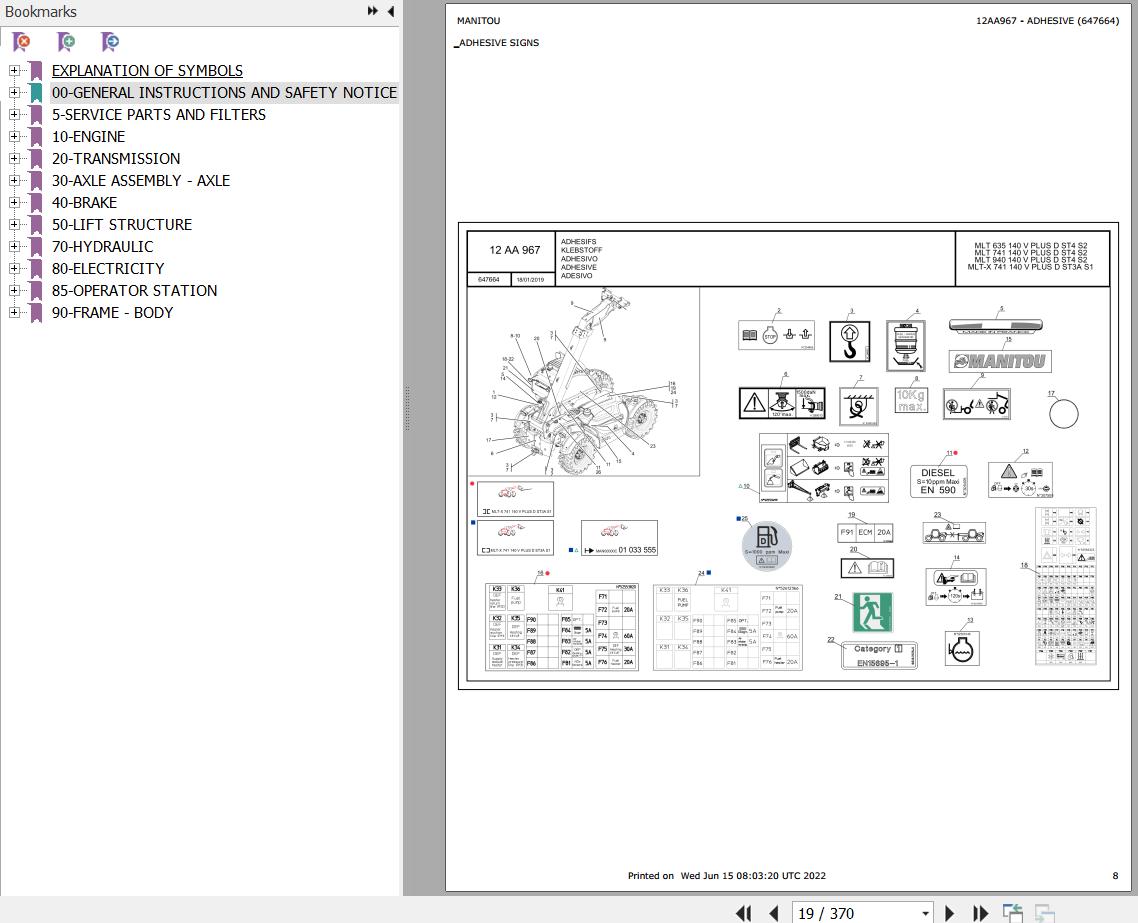Click bookmark icon beside 70-HYDRAULIC

(36, 247)
